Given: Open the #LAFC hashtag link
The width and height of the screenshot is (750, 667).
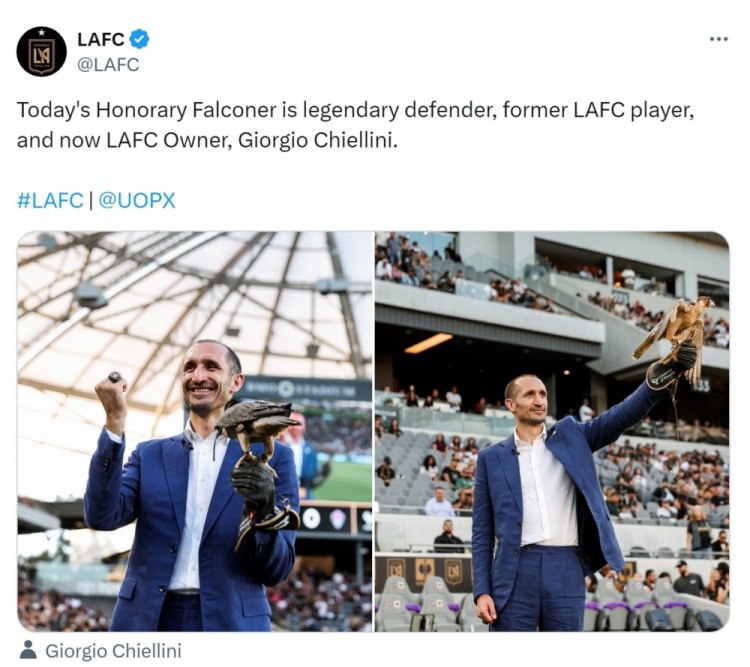Looking at the screenshot, I should pos(50,200).
